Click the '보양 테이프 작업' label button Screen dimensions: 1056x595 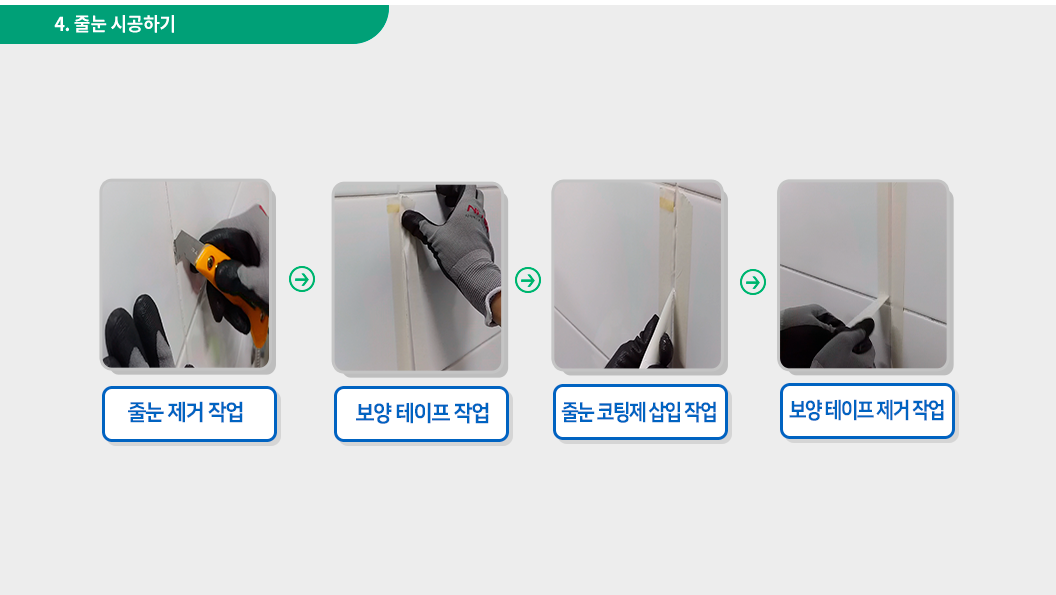point(421,414)
